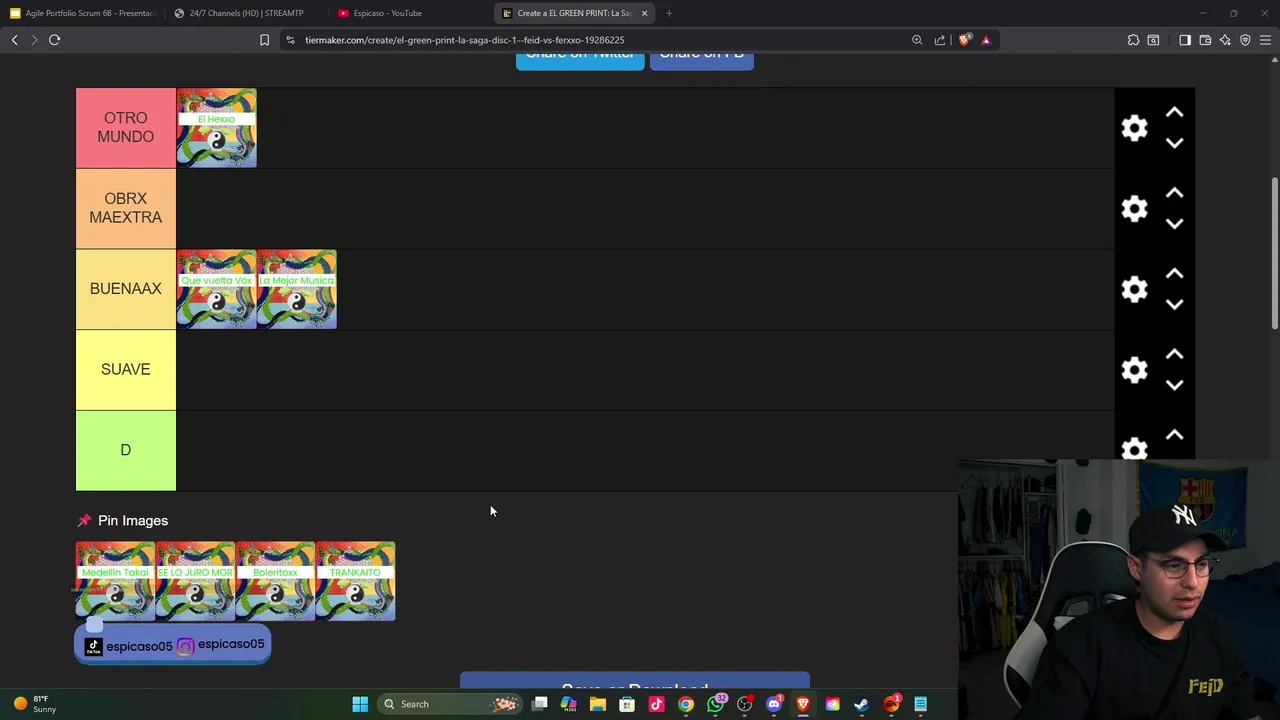
Task: Open Windows Start menu
Action: (x=360, y=704)
